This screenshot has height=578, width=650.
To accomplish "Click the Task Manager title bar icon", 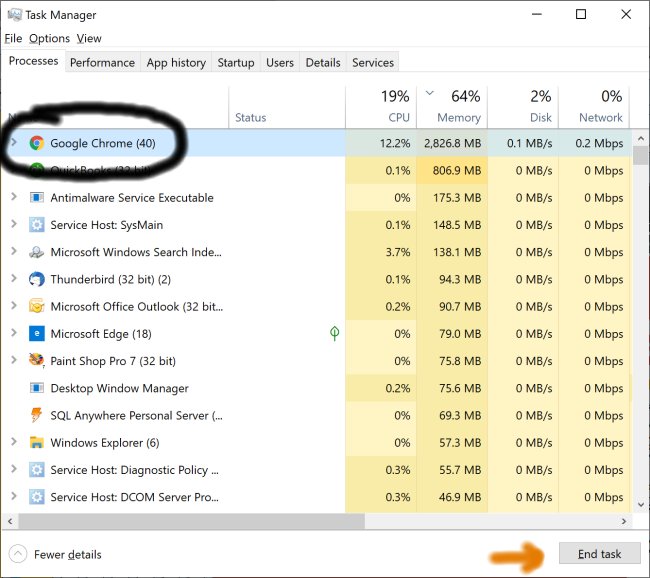I will 15,15.
